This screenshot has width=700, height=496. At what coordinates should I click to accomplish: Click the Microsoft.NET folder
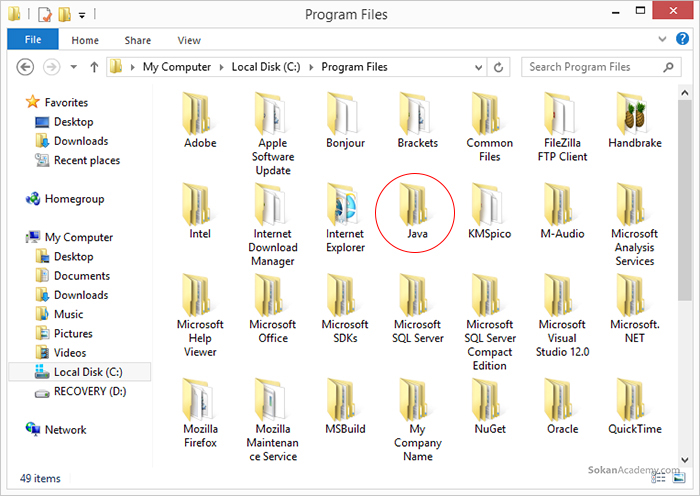(x=634, y=309)
